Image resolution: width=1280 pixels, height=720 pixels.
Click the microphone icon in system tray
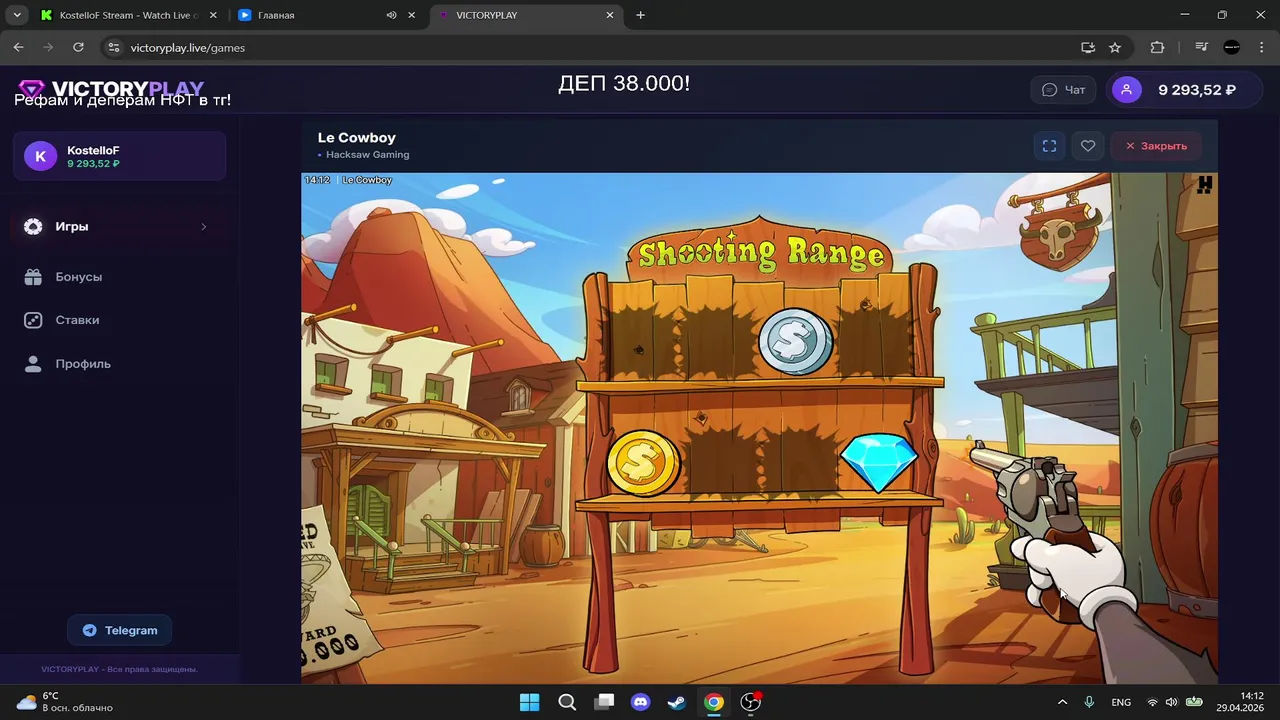tap(1089, 702)
